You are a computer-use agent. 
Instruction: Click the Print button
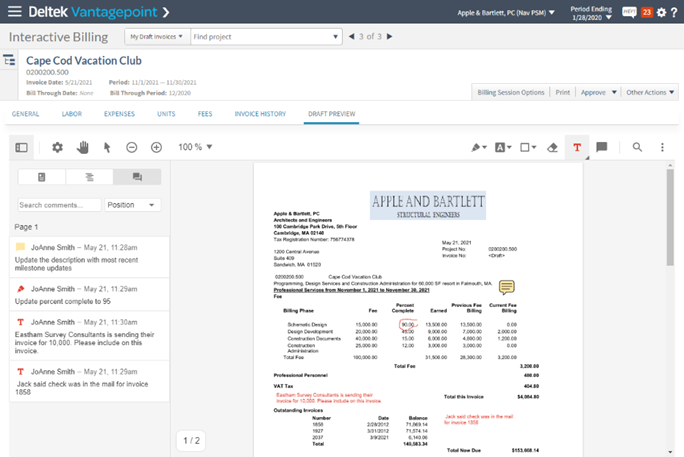point(563,92)
